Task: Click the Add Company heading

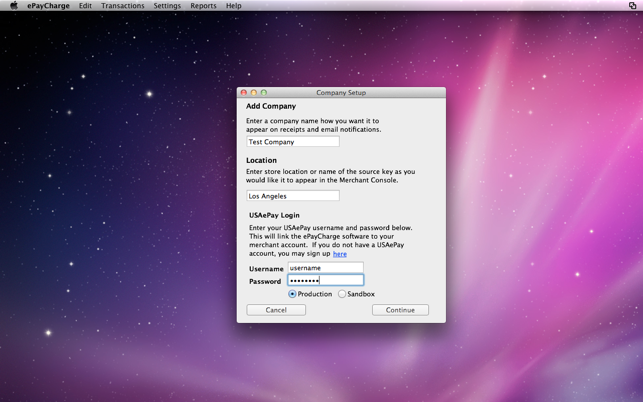Action: point(271,106)
